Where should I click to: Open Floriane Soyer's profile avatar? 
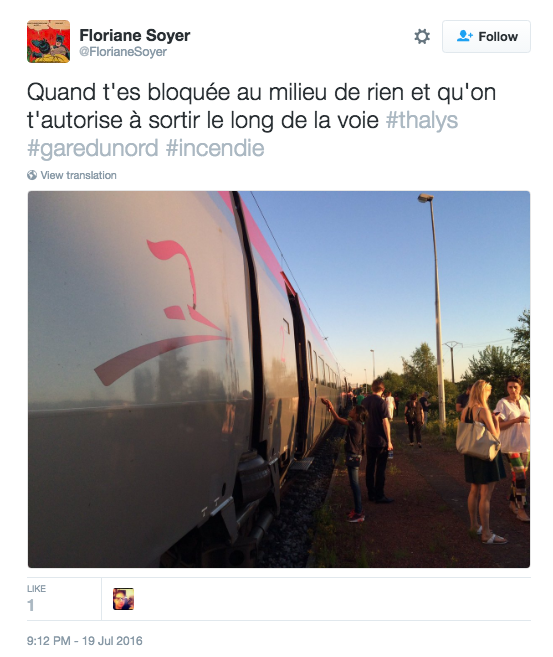coord(49,41)
